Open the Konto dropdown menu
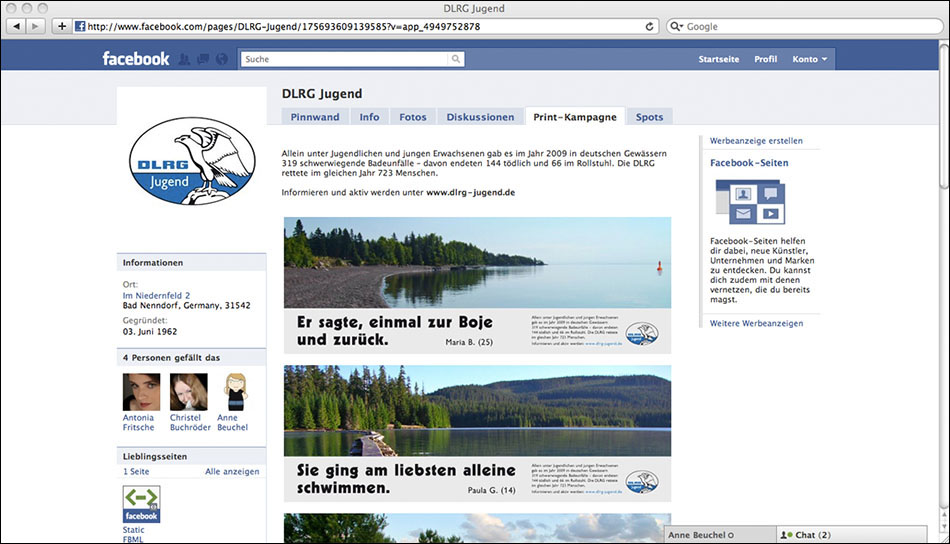The image size is (950, 544). click(x=809, y=59)
